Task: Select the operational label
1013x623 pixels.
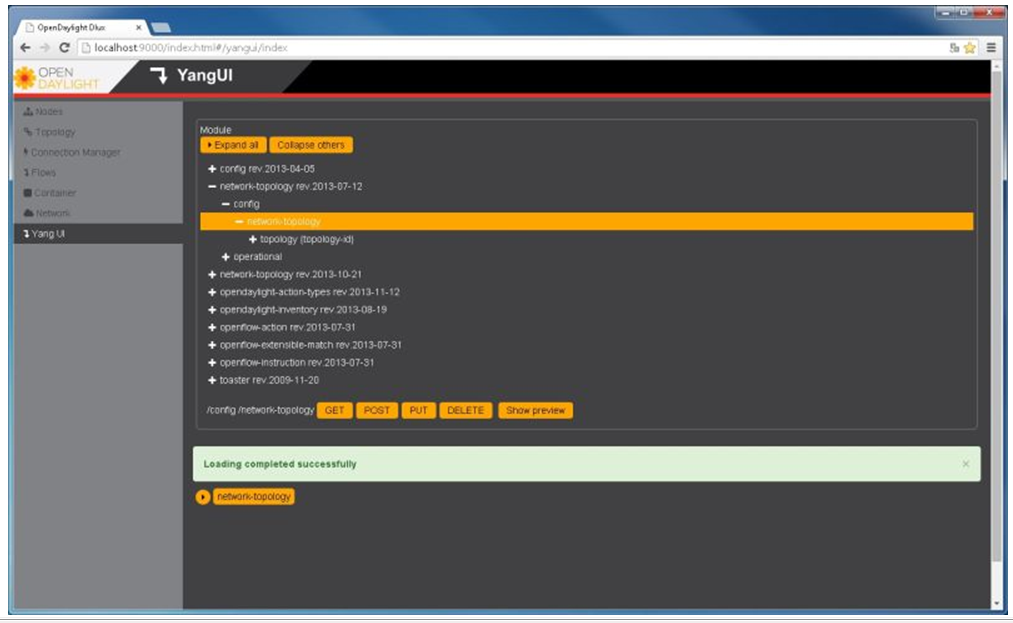Action: click(x=258, y=257)
